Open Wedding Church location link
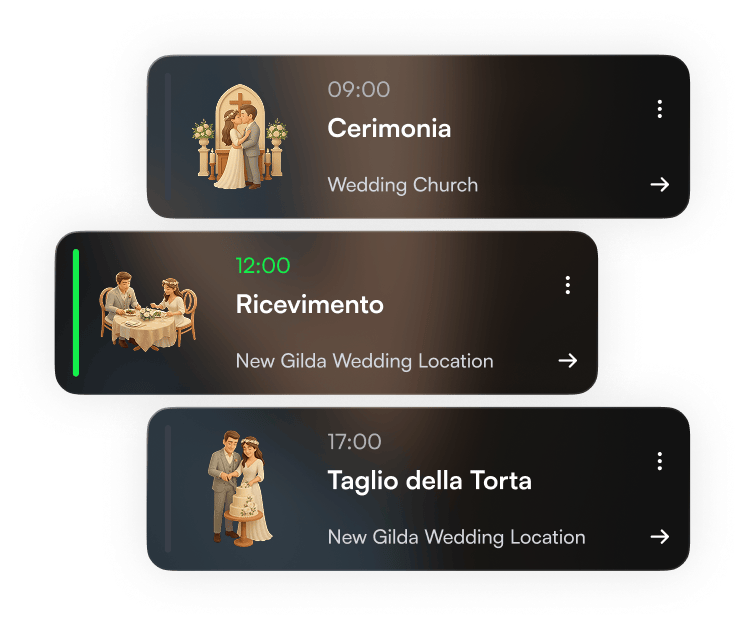Image resolution: width=745 pixels, height=626 pixels. [402, 185]
